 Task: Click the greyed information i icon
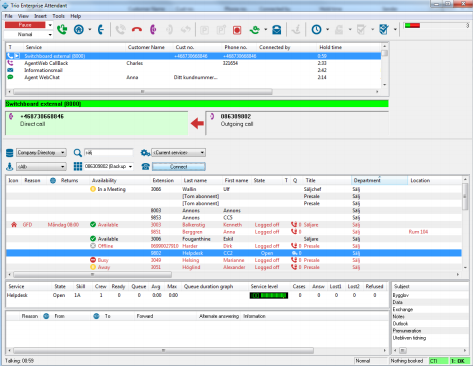tap(296, 30)
